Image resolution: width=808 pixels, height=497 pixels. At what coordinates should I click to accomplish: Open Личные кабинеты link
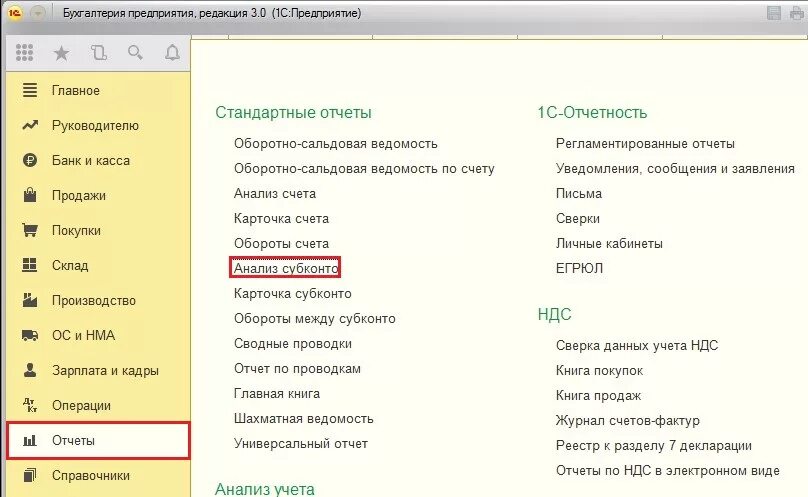[609, 244]
